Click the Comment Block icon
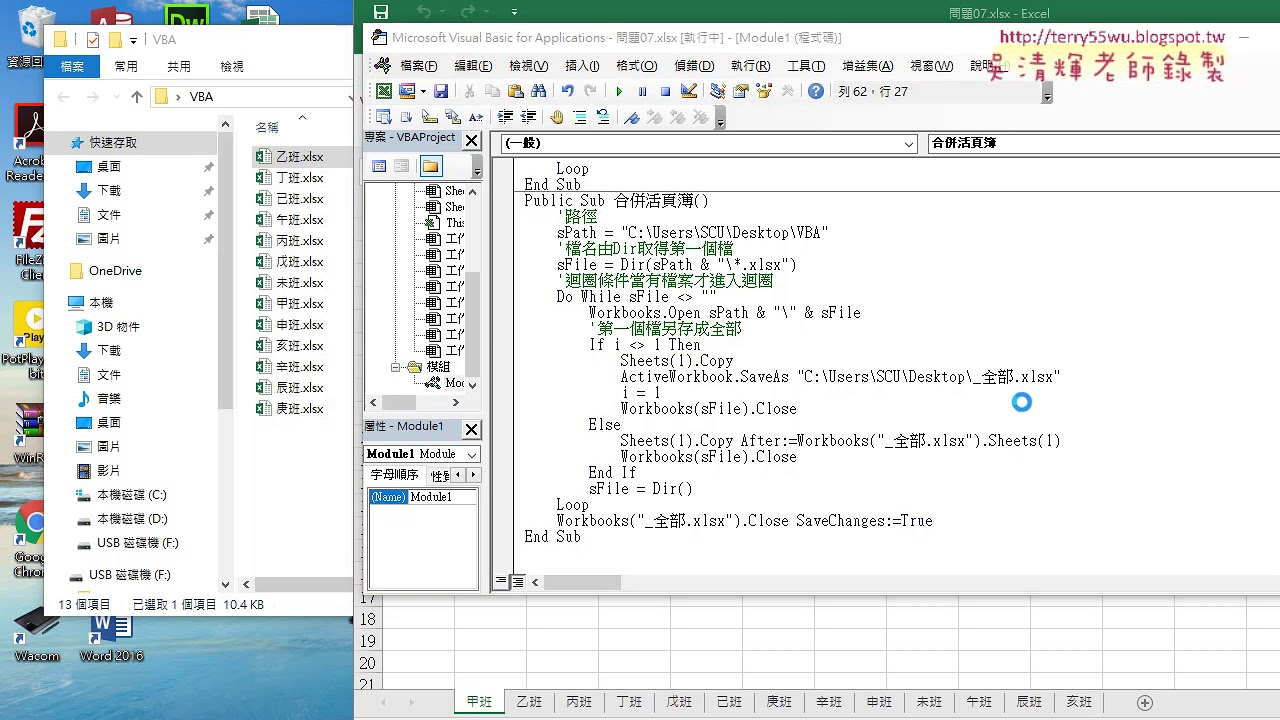 pos(580,117)
